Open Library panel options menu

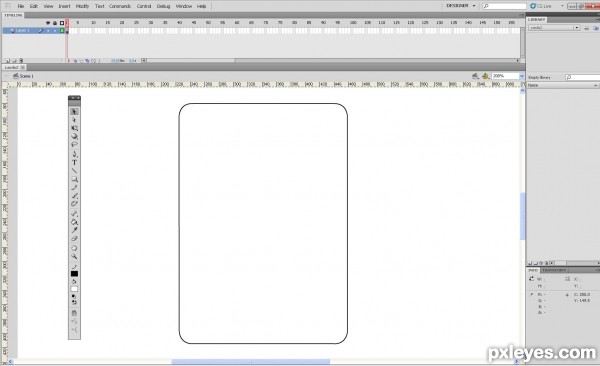tap(597, 20)
